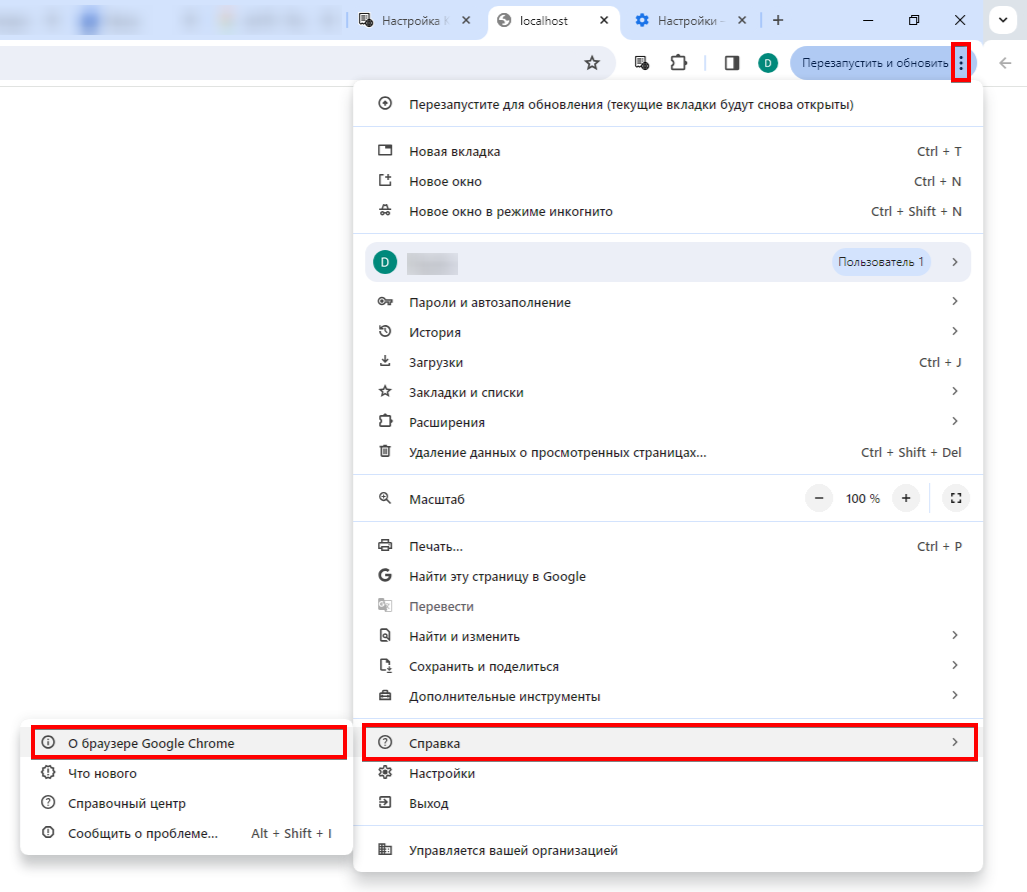Expand Дополнительные инструменты submenu
1027x892 pixels.
pyautogui.click(x=668, y=696)
